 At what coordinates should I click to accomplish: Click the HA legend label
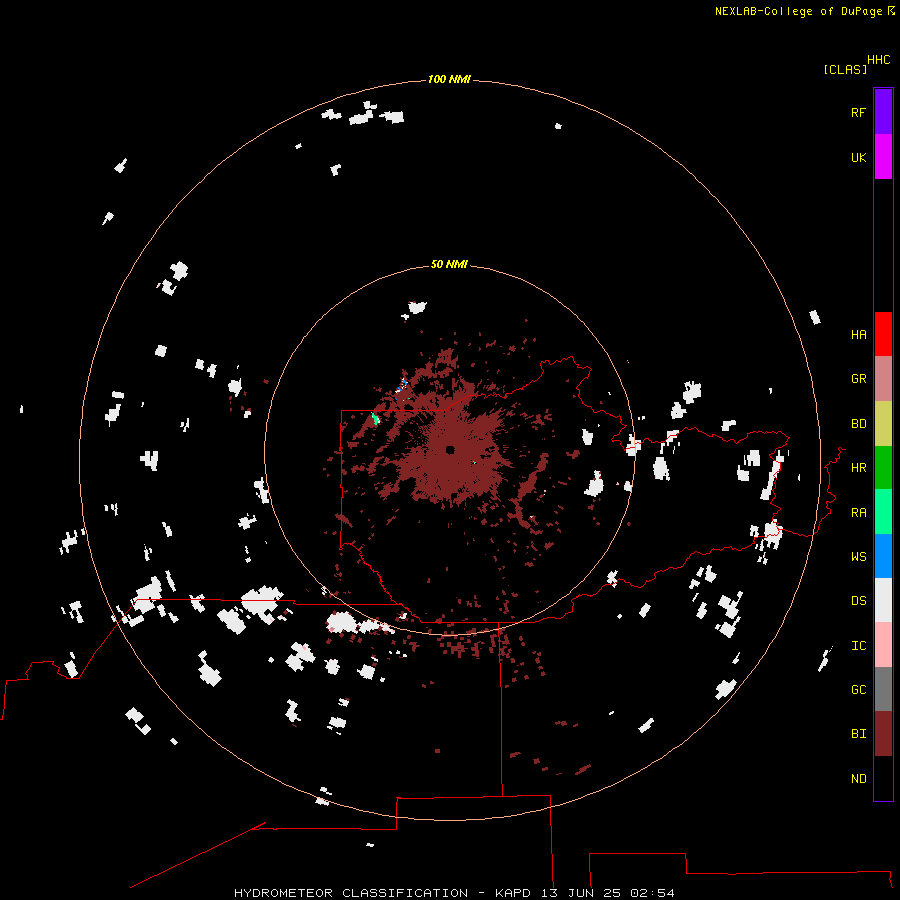858,334
